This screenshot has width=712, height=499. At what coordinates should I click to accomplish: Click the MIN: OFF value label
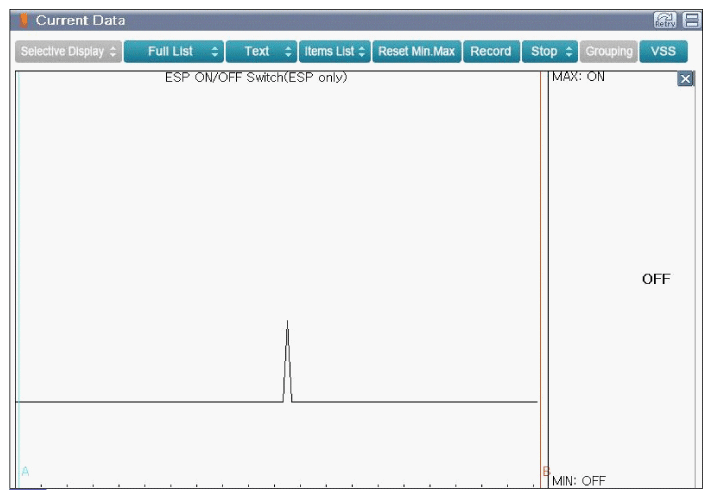click(579, 480)
